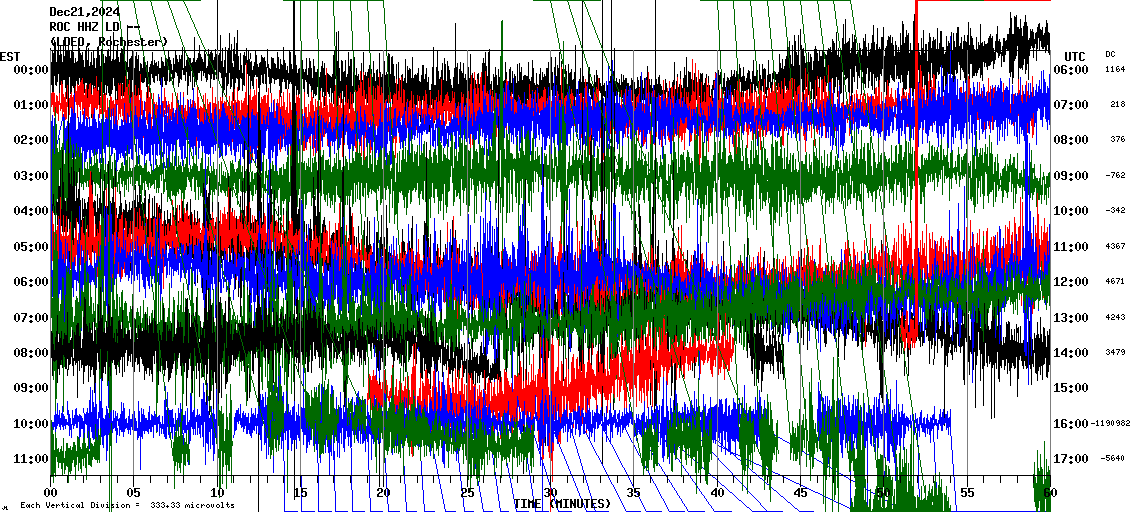
Task: Select the UTC timezone header
Action: pyautogui.click(x=1075, y=56)
